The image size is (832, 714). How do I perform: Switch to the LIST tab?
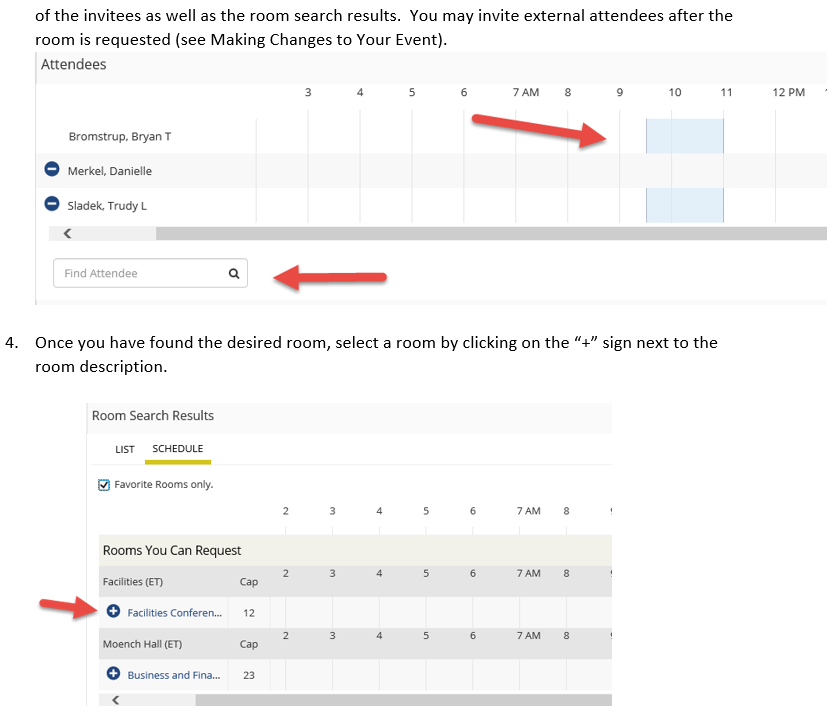(125, 449)
